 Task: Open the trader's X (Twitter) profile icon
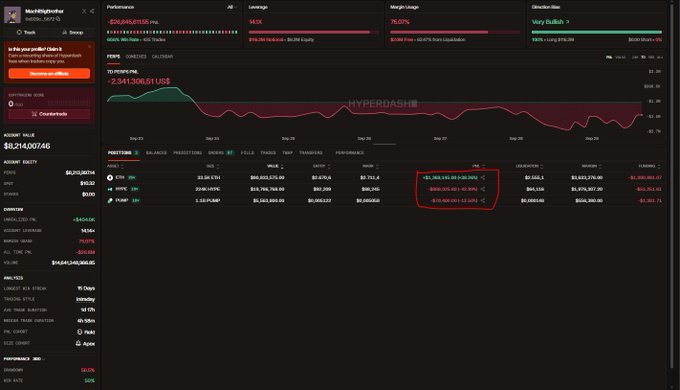(x=84, y=11)
